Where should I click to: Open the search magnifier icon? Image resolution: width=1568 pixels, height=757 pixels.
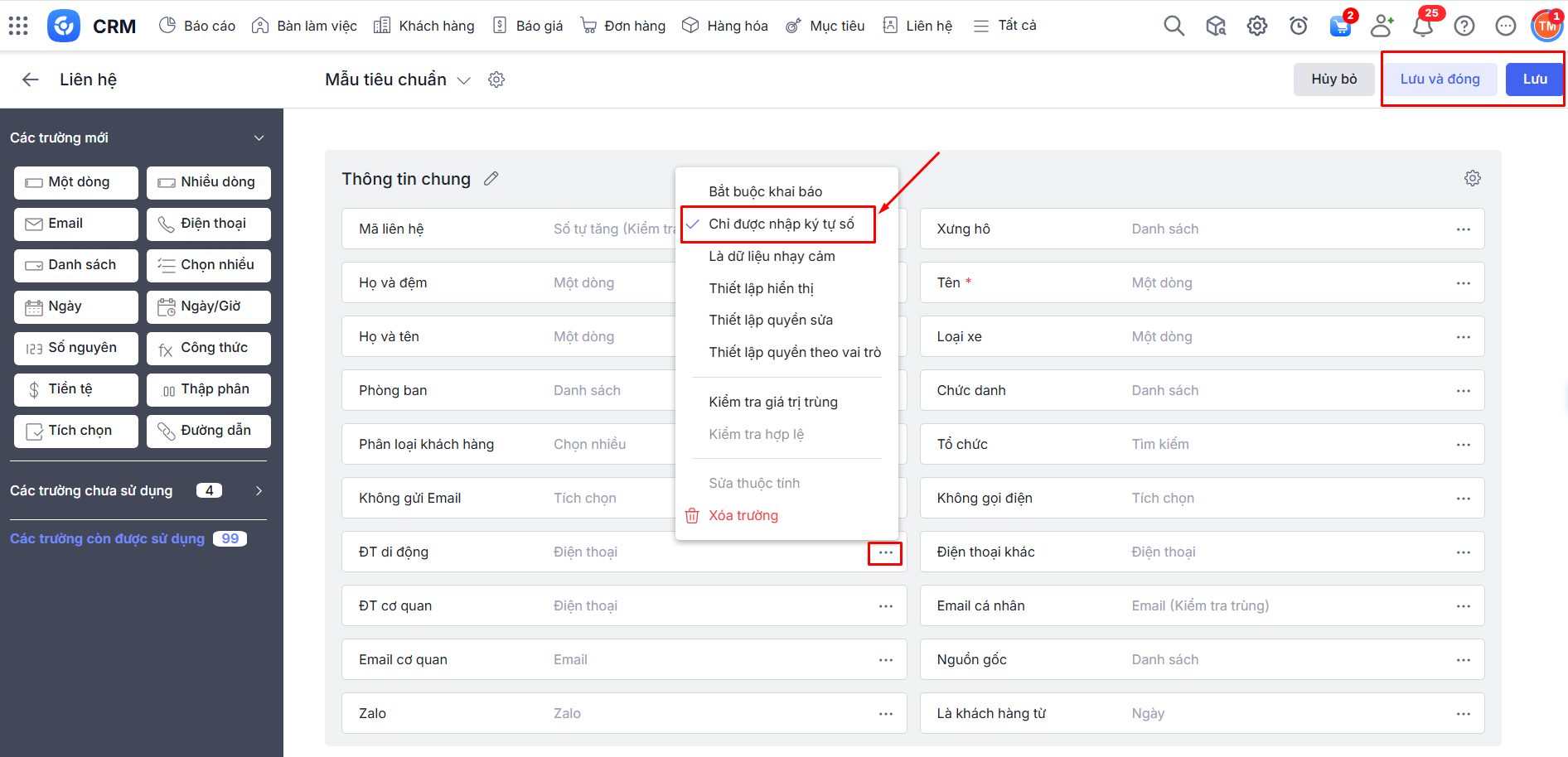coord(1174,26)
